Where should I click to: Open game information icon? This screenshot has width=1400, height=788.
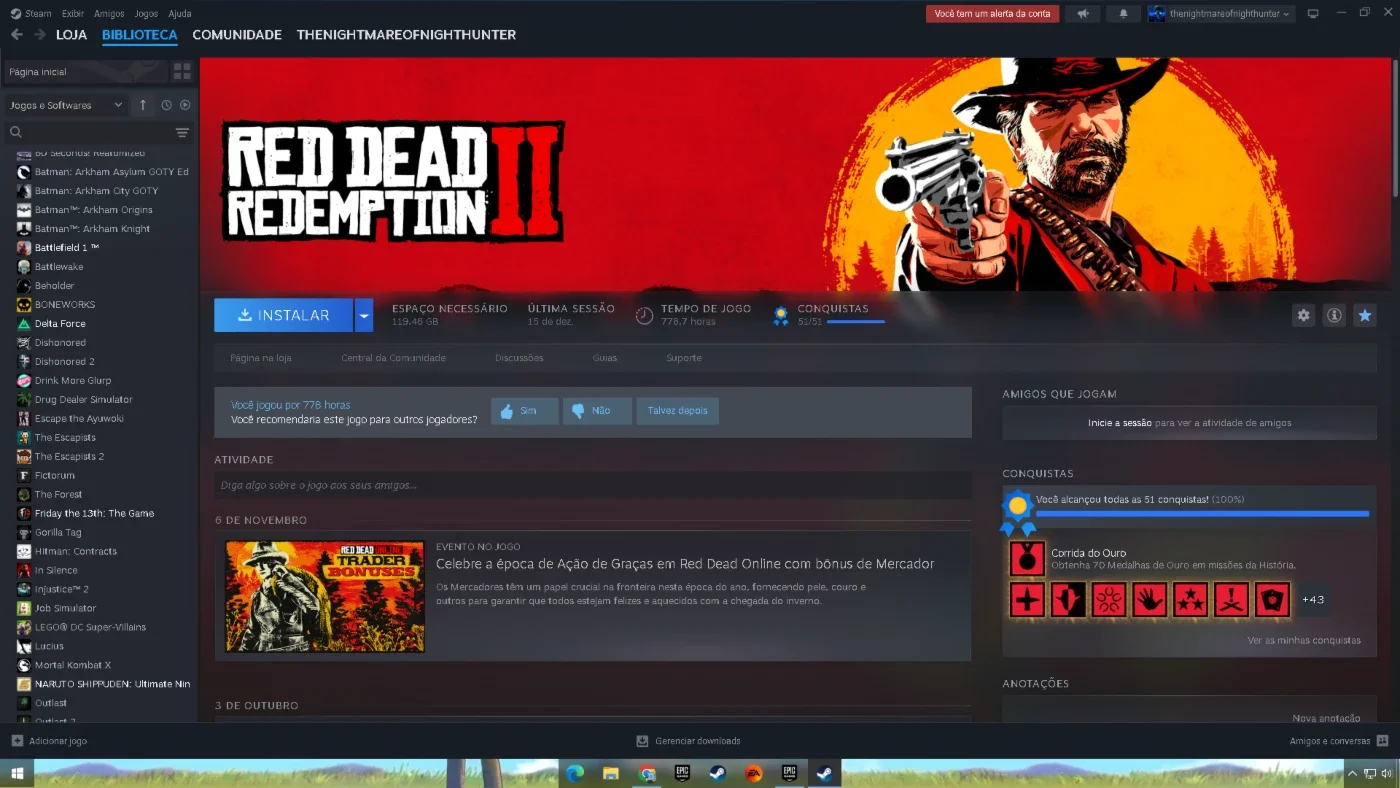[1334, 315]
